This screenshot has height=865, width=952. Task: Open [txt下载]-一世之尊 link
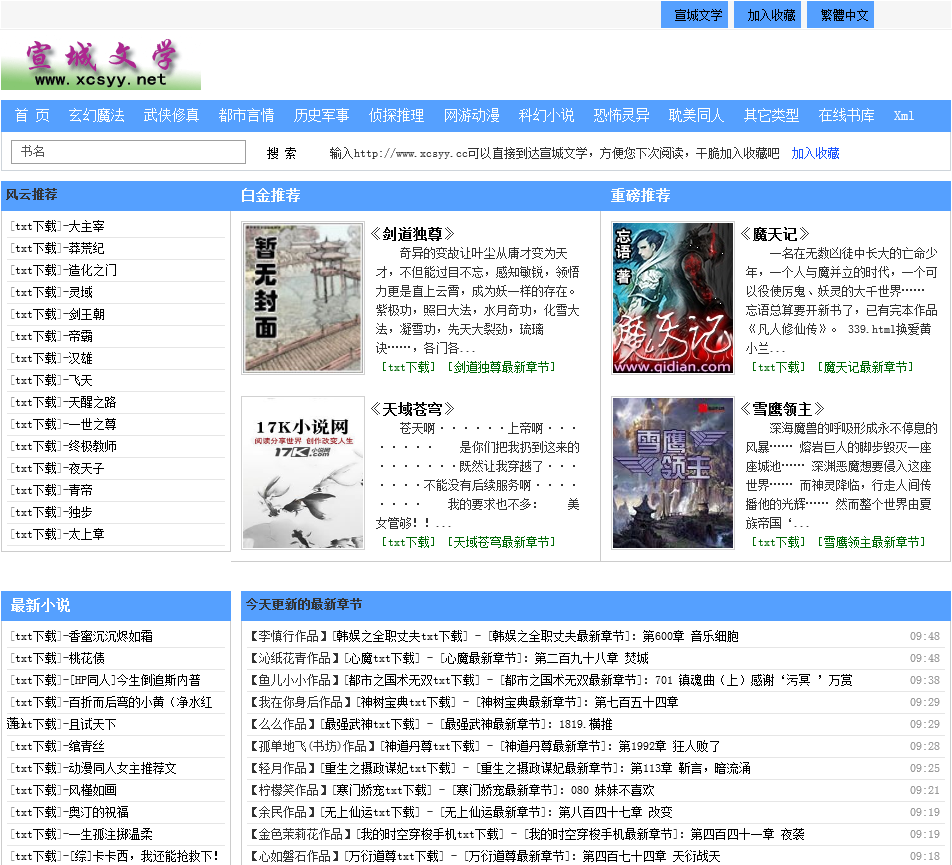pos(63,424)
